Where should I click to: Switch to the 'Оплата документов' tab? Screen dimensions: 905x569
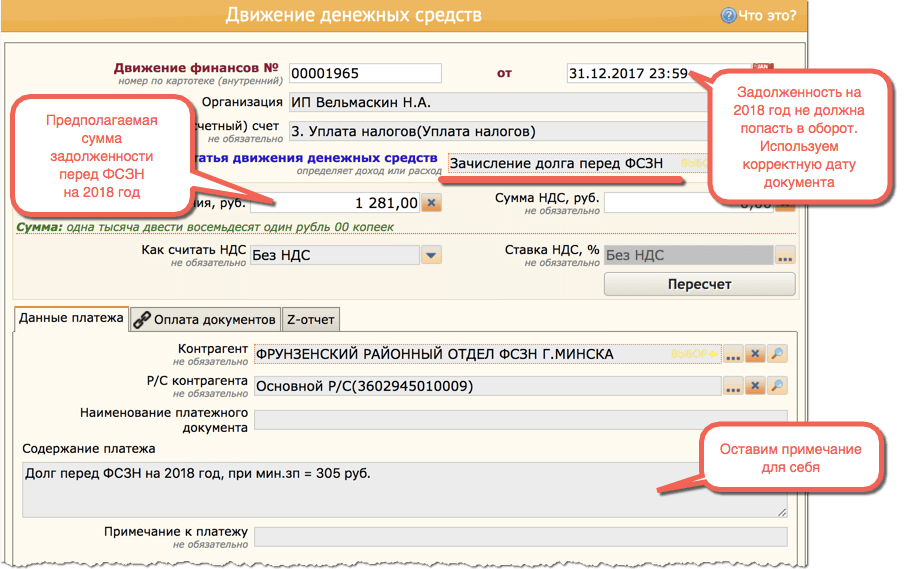click(x=205, y=319)
